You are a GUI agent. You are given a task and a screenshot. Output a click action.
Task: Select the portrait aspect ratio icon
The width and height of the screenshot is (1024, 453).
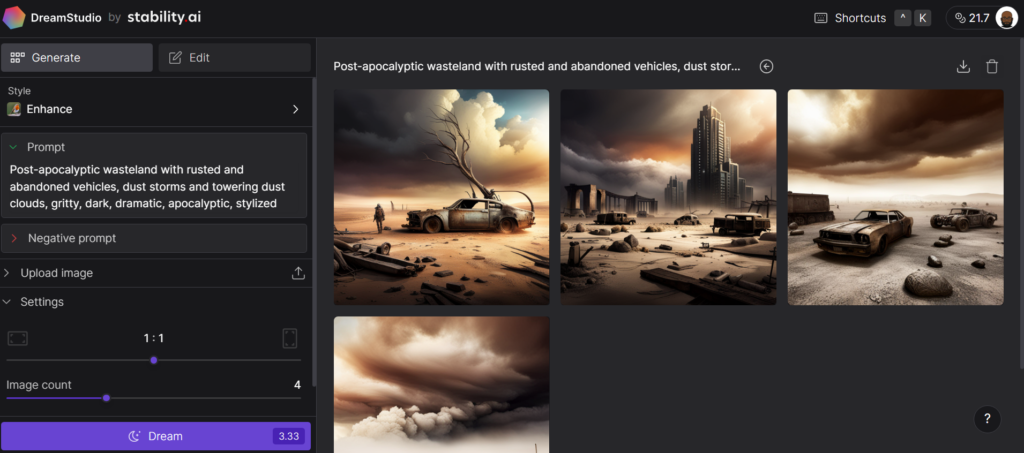(290, 338)
